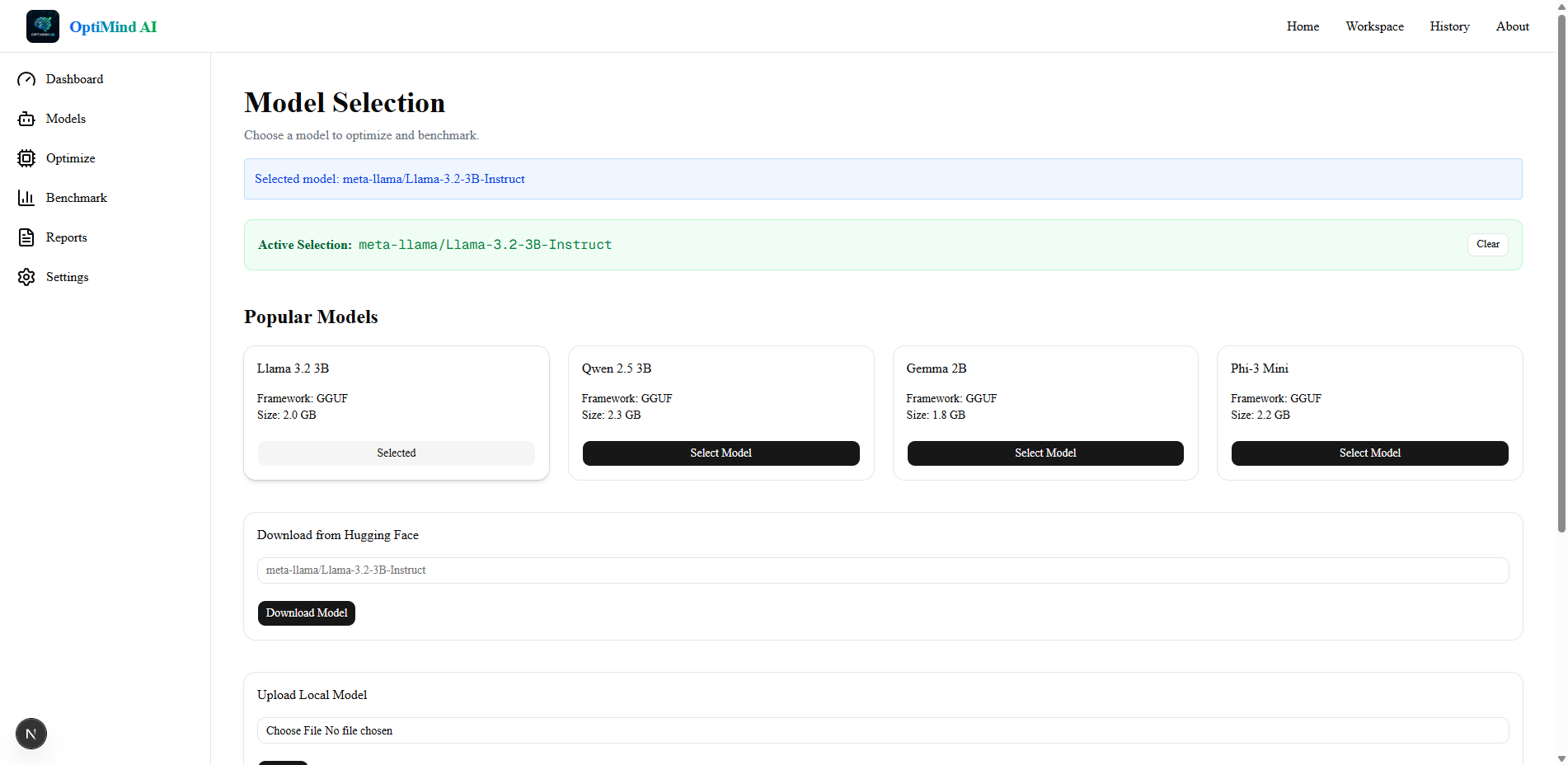Click the OptiMind AI logo icon
This screenshot has height=765, width=1568.
[43, 26]
